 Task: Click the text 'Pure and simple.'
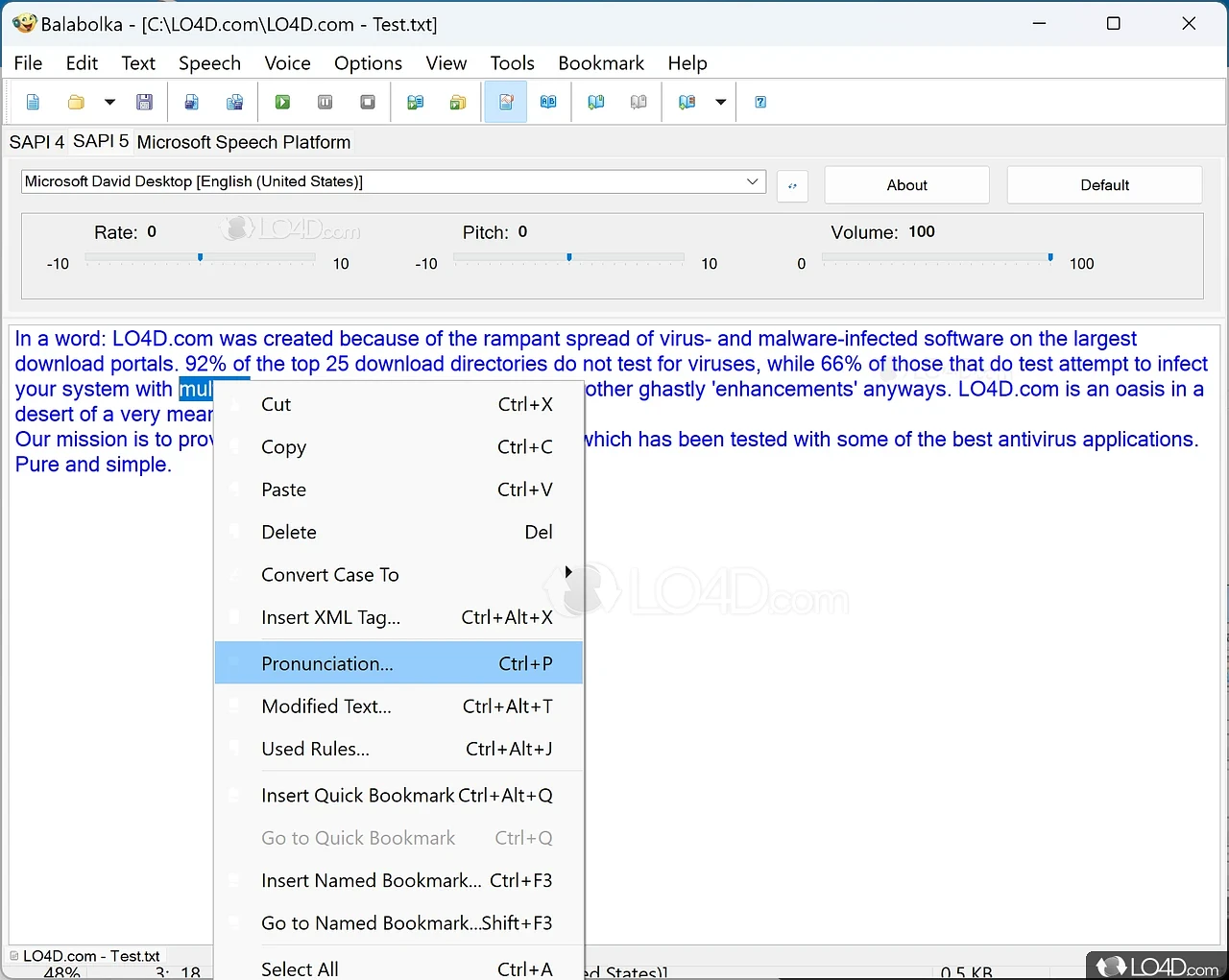click(x=93, y=465)
